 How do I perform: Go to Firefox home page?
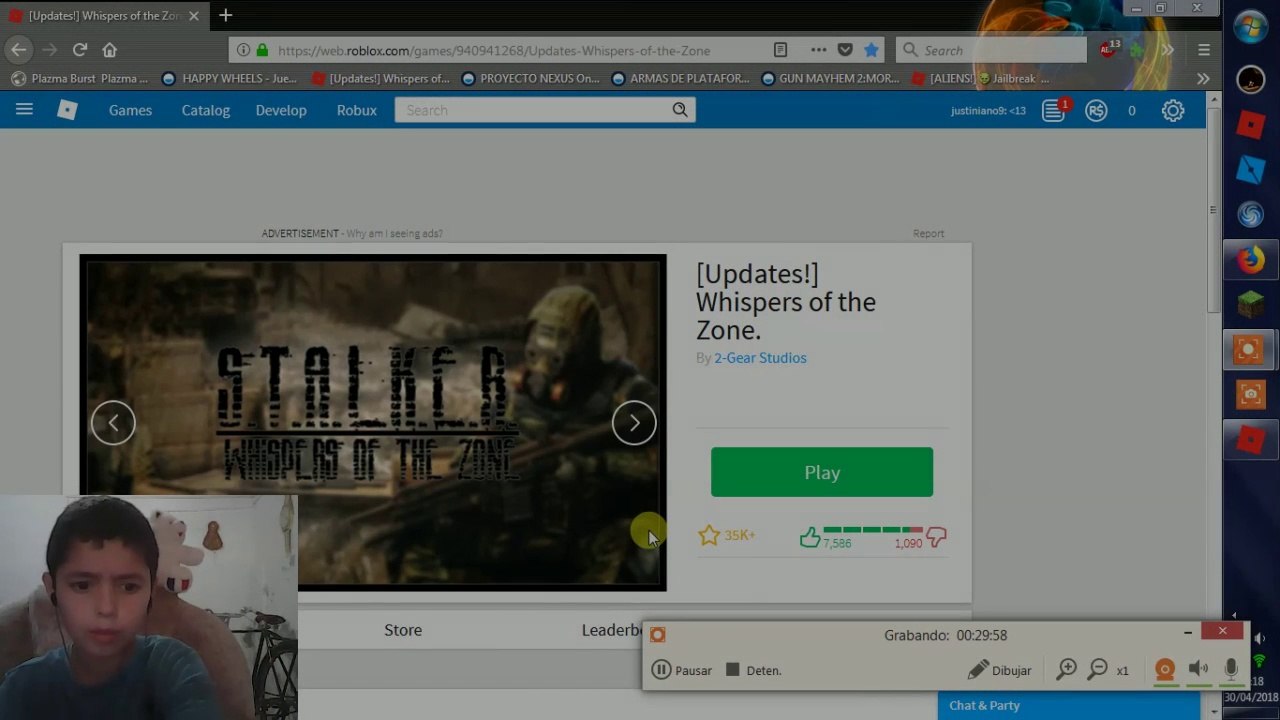click(110, 49)
